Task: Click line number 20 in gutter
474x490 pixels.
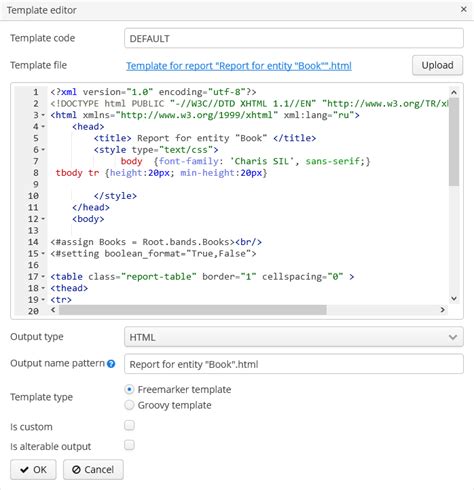Action: coord(33,311)
